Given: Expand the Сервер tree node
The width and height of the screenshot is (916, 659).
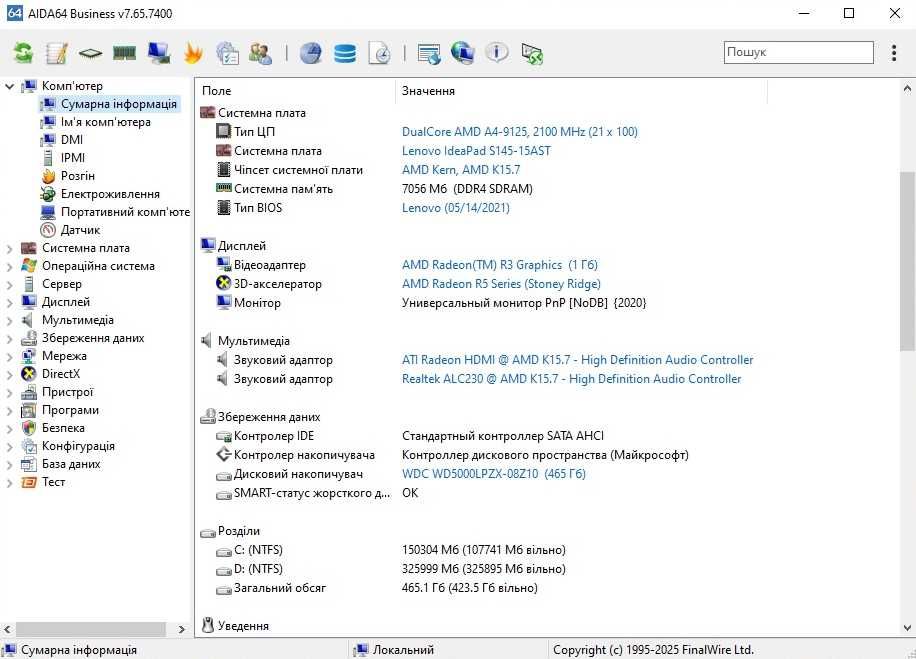Looking at the screenshot, I should click(9, 285).
